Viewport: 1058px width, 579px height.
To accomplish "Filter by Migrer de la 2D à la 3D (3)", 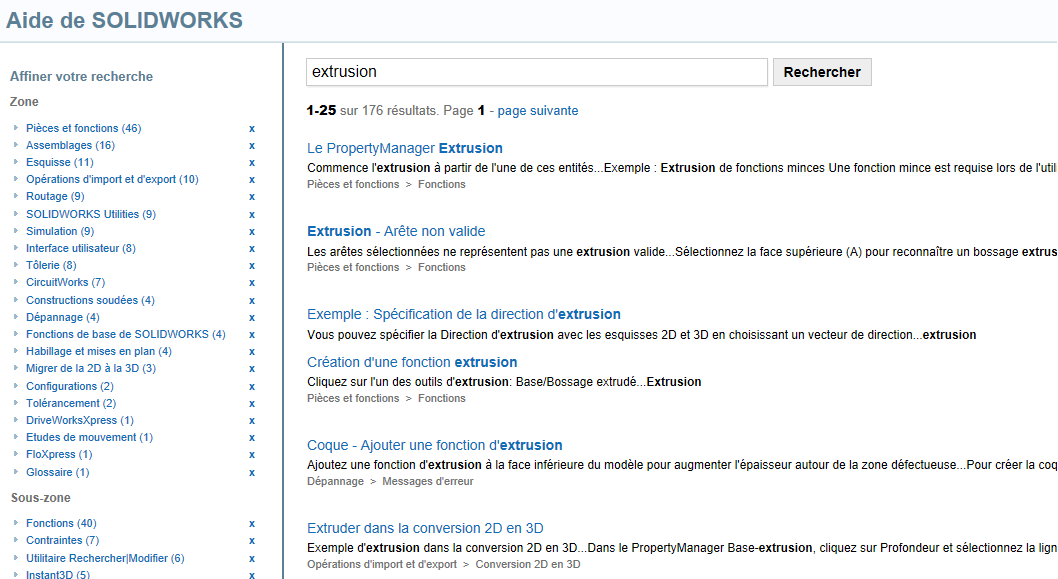I will pos(91,368).
